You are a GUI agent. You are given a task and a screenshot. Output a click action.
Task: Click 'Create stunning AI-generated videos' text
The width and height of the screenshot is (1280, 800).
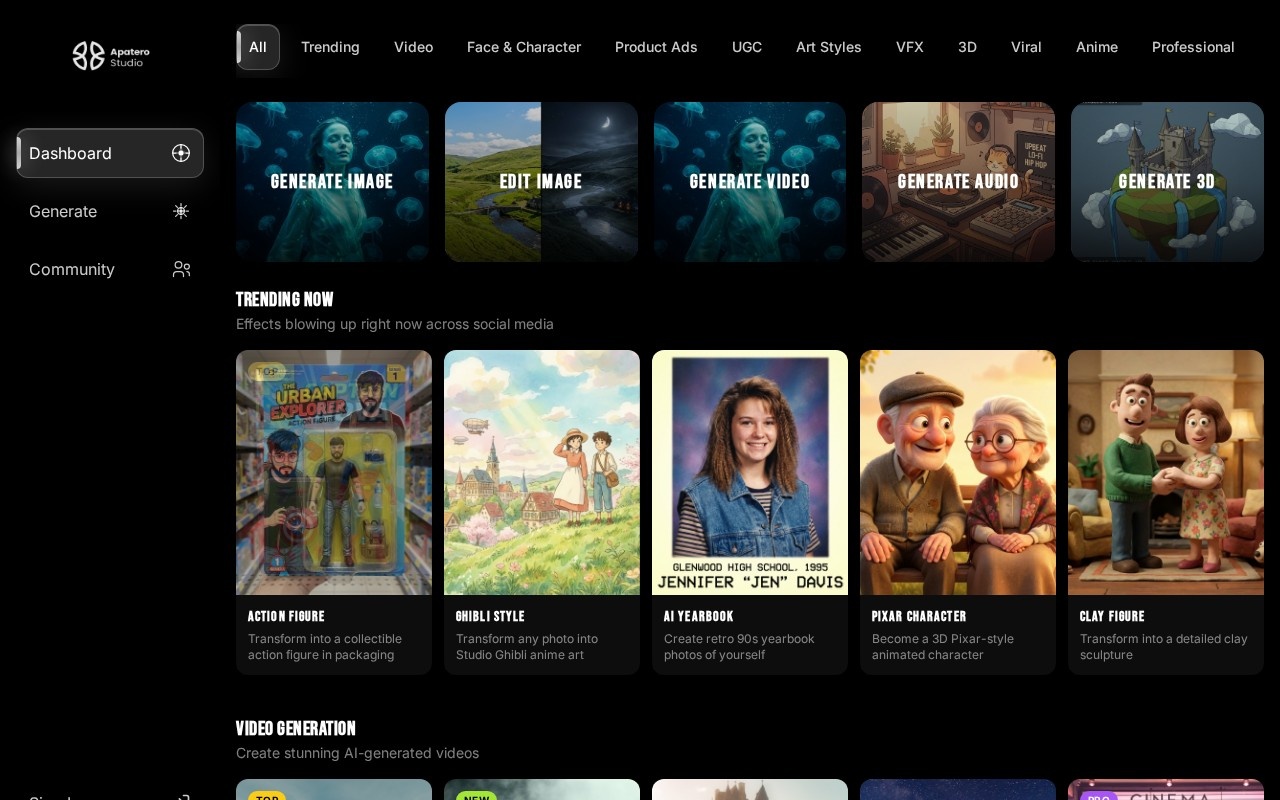tap(357, 753)
